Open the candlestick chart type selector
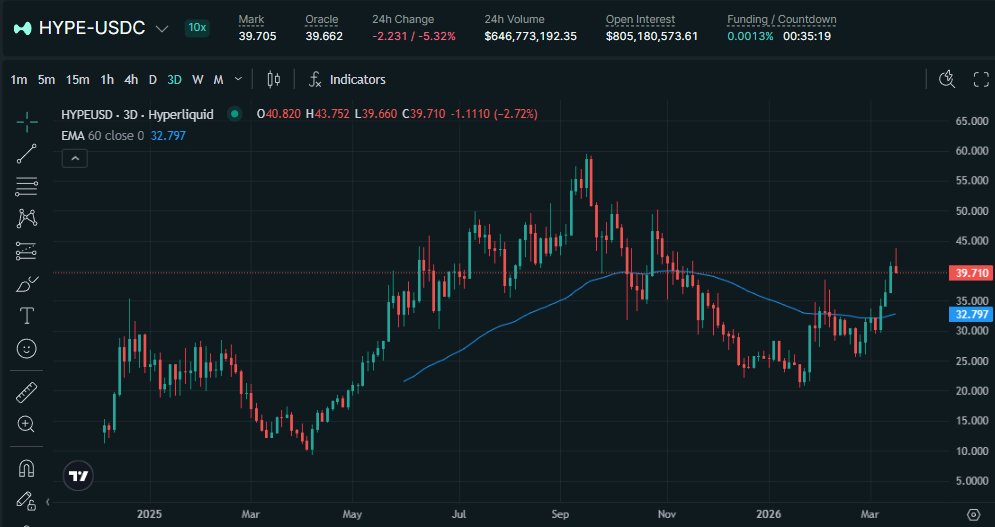995x527 pixels. (273, 79)
